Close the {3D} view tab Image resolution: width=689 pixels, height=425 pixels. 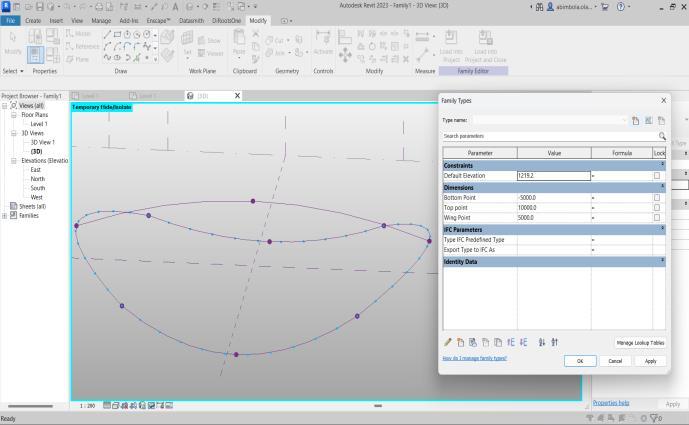(237, 95)
